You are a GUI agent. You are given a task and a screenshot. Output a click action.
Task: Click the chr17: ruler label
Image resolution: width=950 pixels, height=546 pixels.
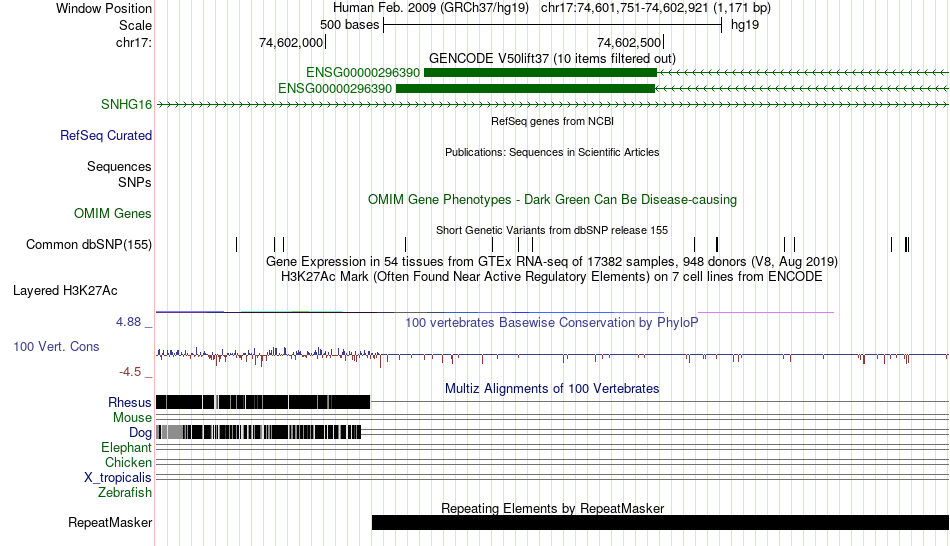(x=134, y=42)
